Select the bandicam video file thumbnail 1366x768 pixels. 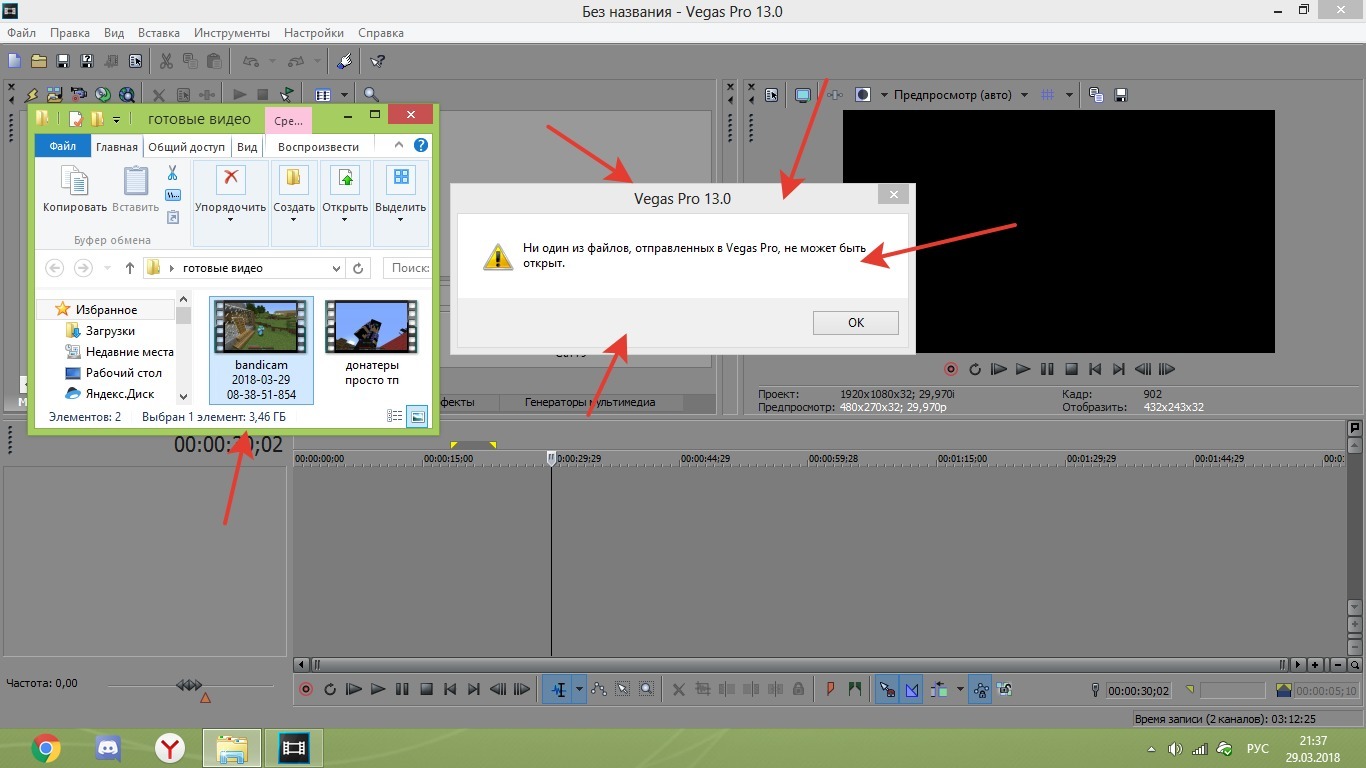click(262, 350)
